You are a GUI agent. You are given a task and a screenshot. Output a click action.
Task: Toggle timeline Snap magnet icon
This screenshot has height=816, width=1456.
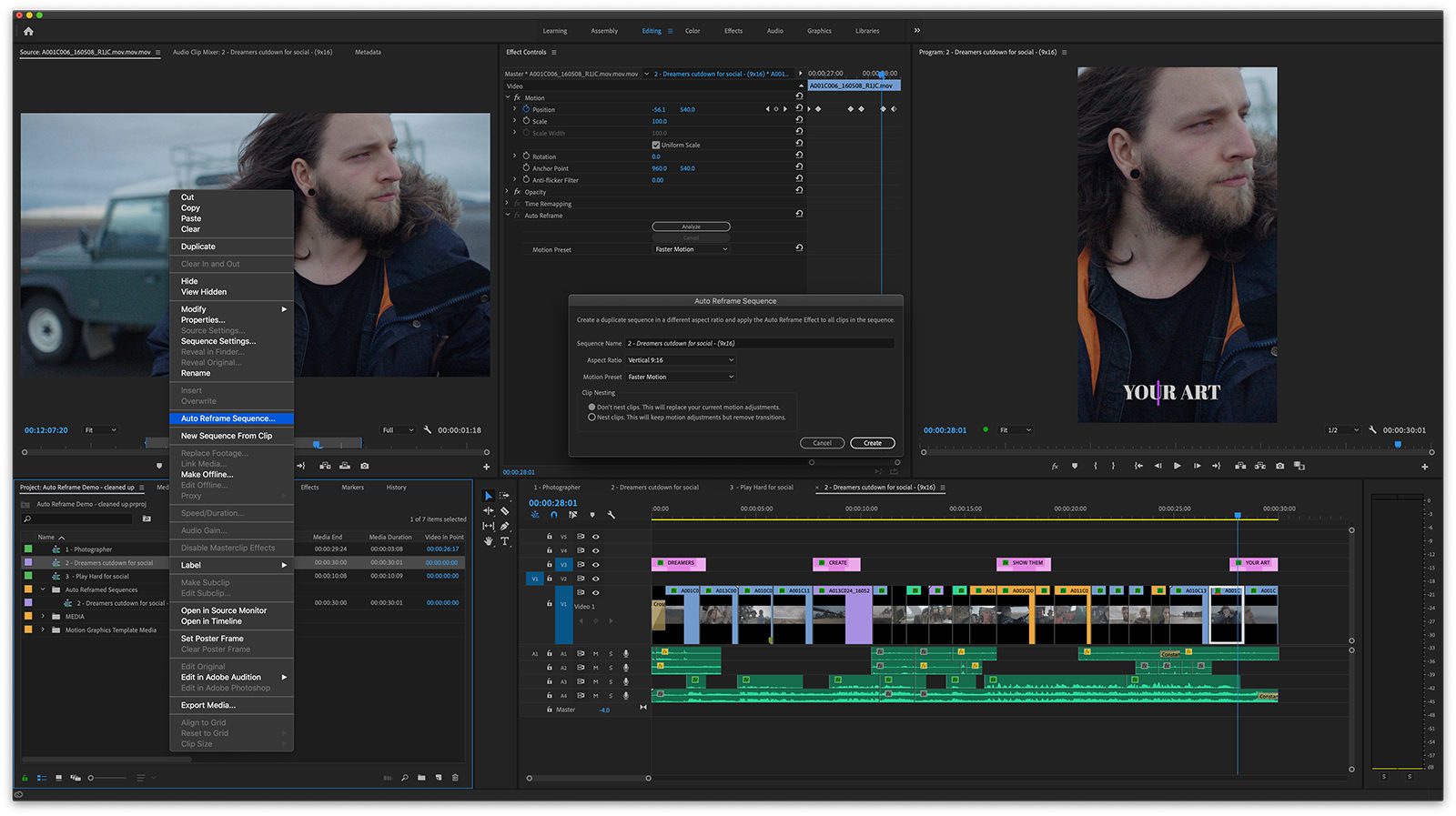(553, 515)
